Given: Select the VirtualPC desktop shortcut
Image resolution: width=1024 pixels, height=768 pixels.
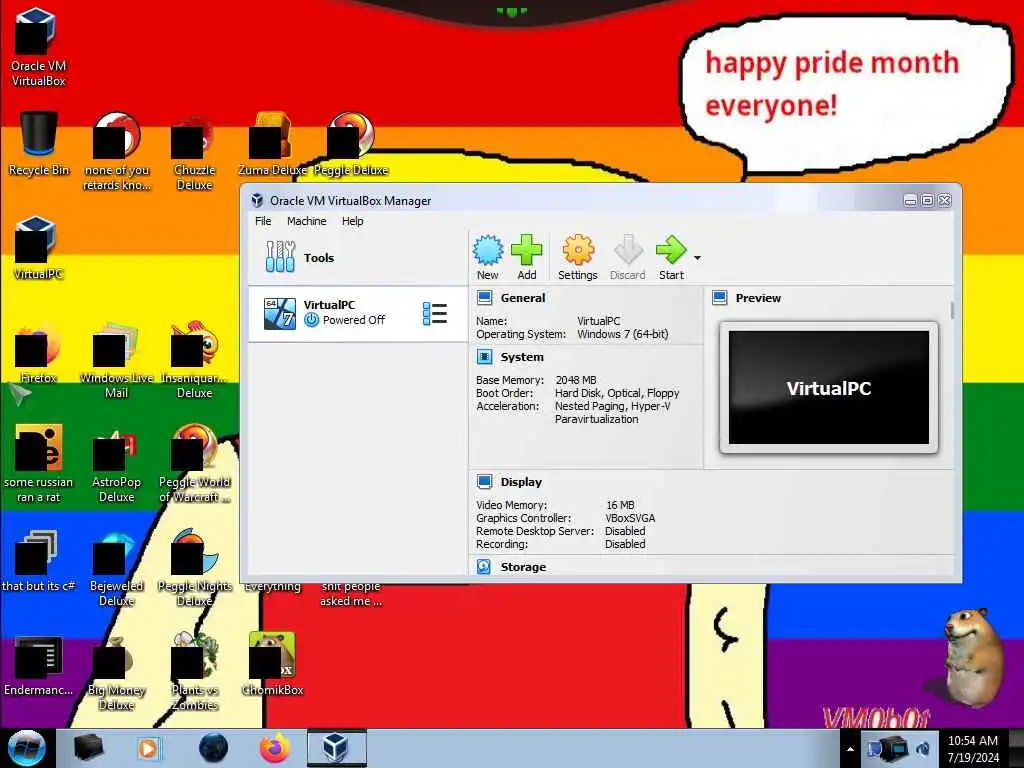Looking at the screenshot, I should [x=38, y=248].
